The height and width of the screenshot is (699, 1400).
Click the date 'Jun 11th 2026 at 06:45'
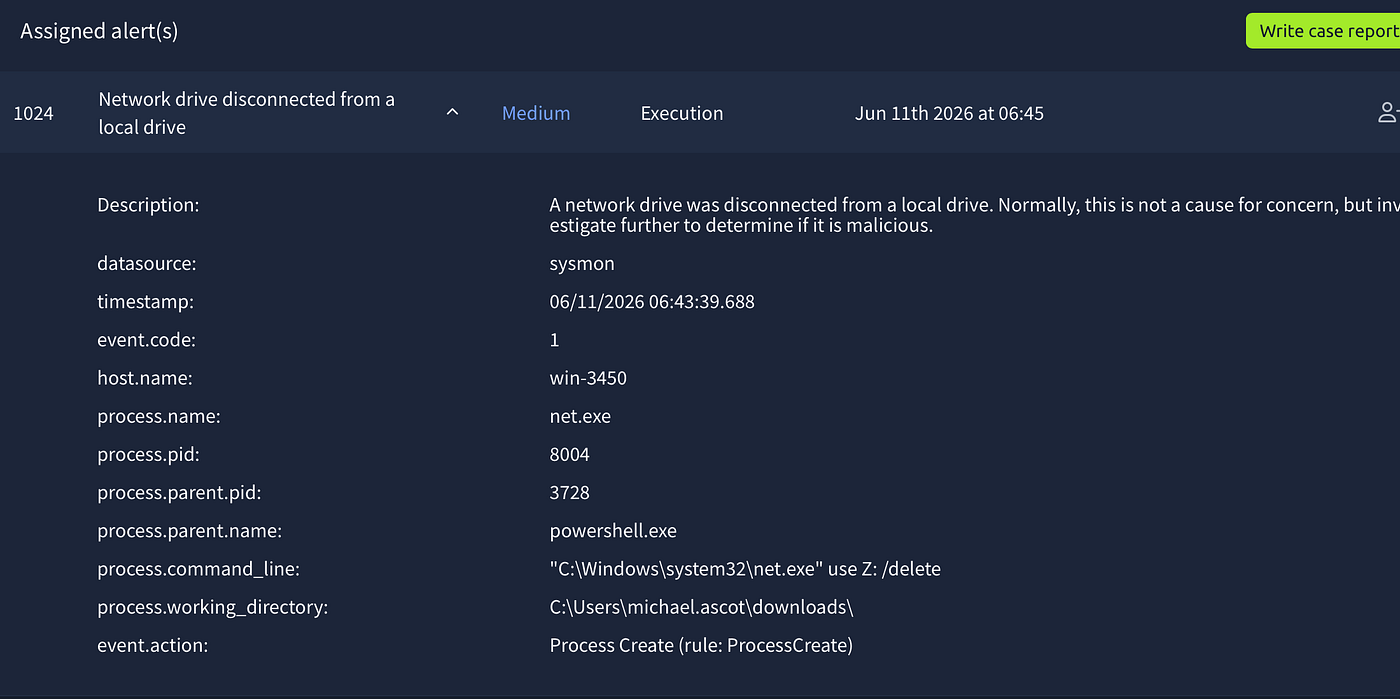[x=949, y=113]
